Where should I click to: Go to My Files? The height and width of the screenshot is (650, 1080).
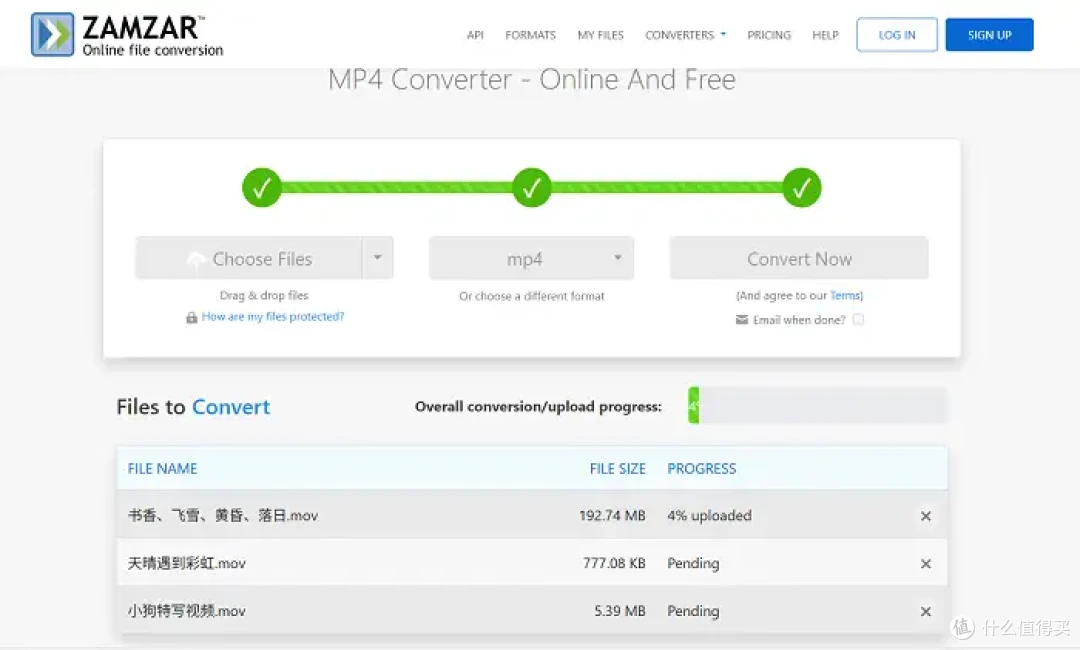tap(601, 34)
